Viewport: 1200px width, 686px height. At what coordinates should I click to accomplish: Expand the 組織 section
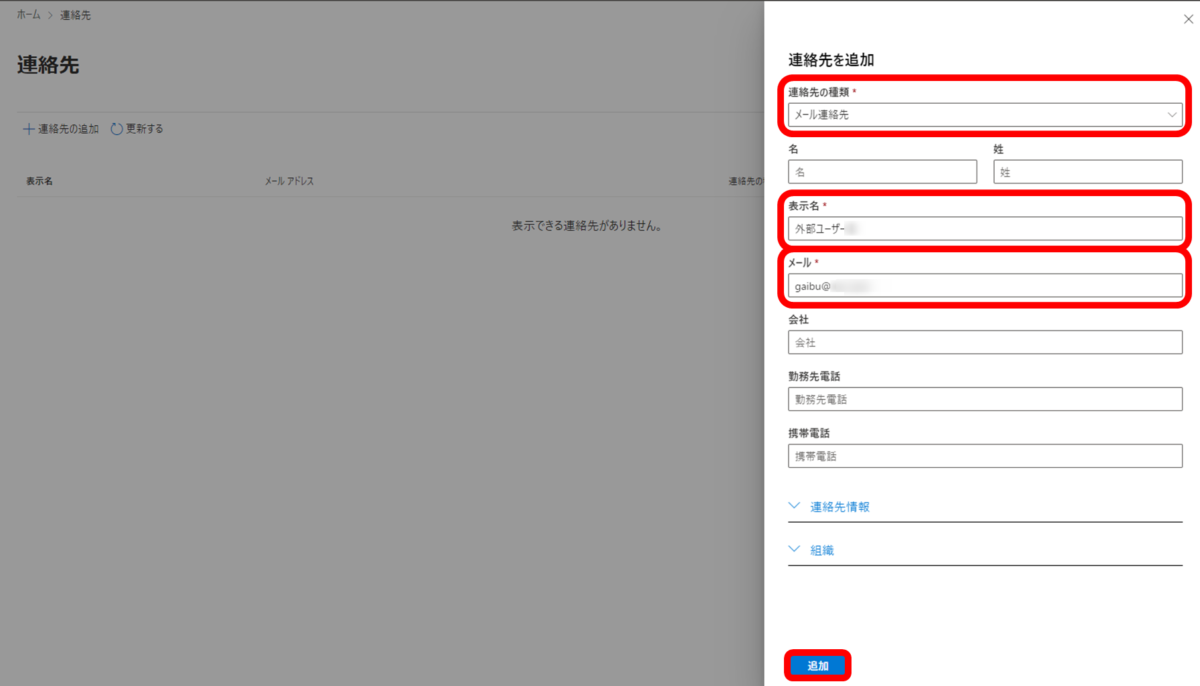(822, 548)
